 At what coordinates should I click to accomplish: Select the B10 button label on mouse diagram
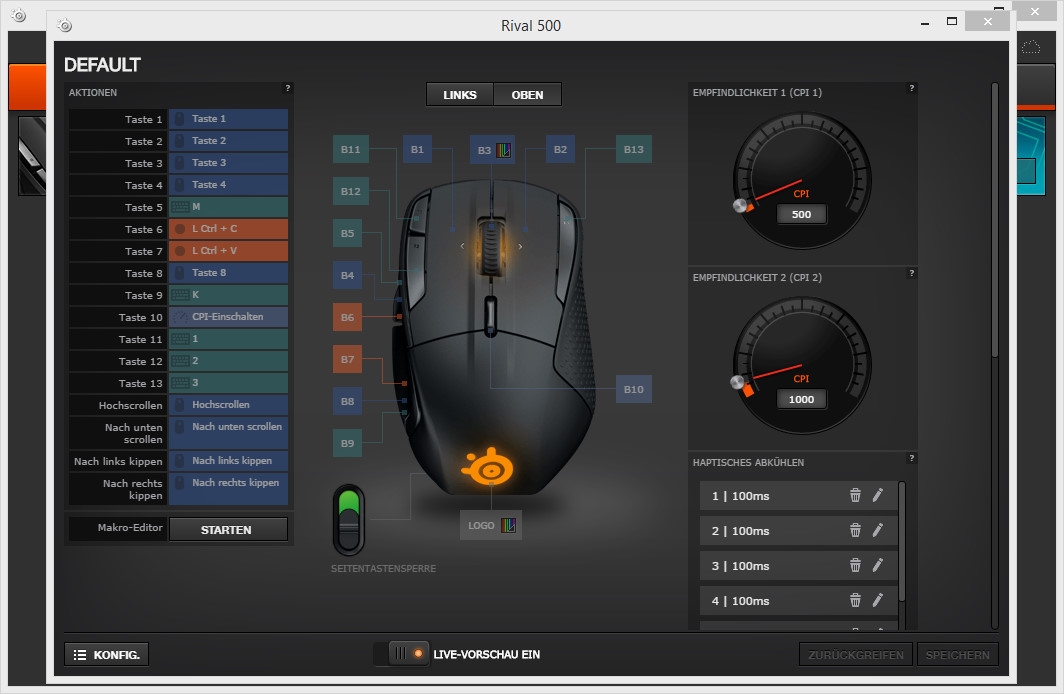tap(633, 389)
